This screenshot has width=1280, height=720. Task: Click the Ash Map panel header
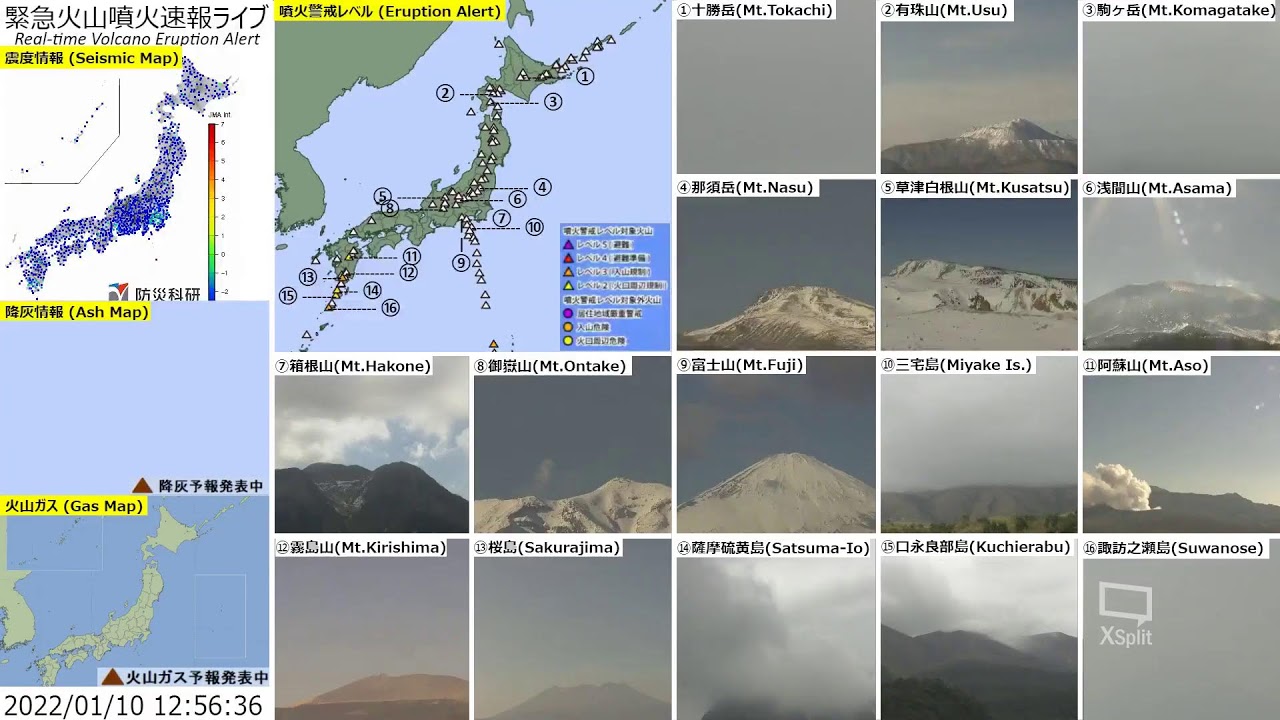(76, 312)
